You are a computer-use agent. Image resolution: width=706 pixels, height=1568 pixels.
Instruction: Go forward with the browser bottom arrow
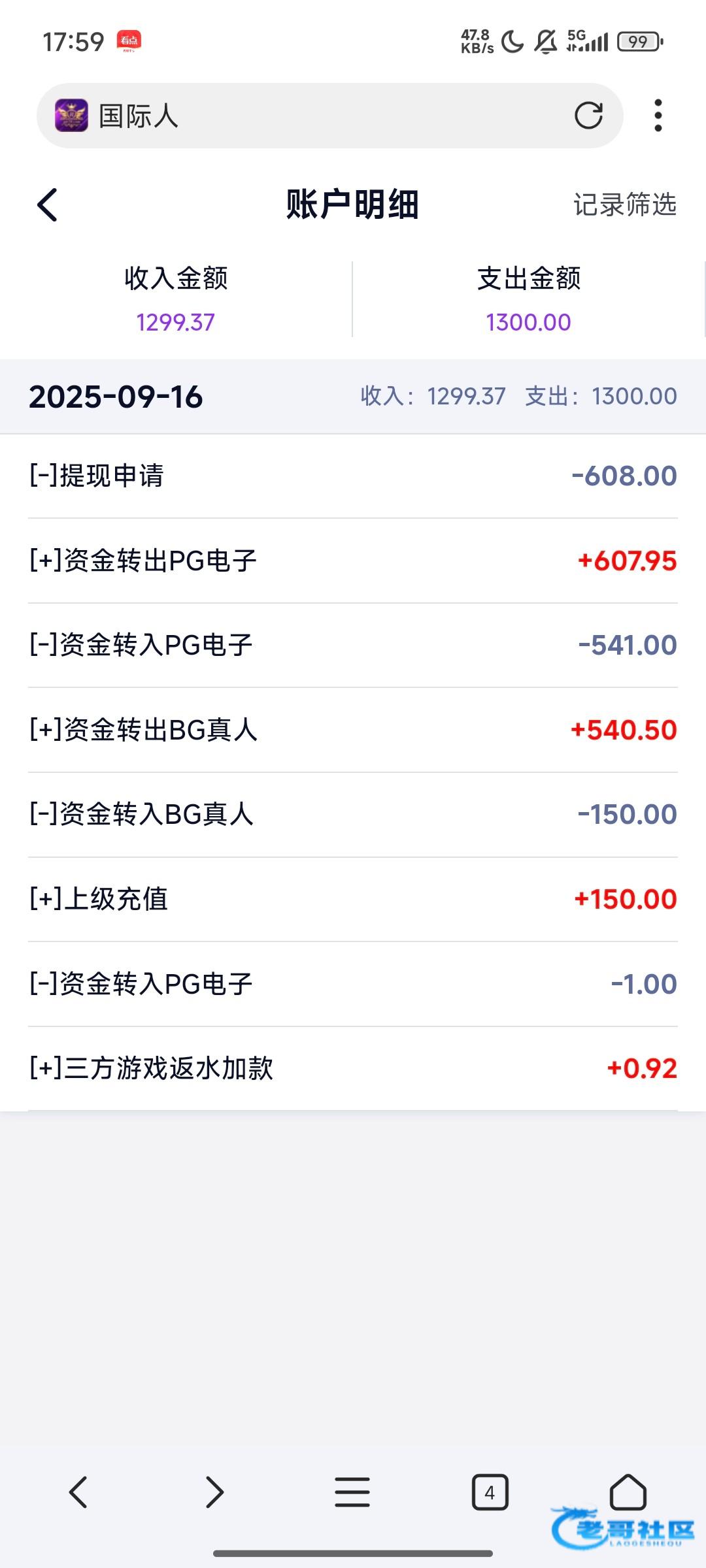tap(214, 1492)
